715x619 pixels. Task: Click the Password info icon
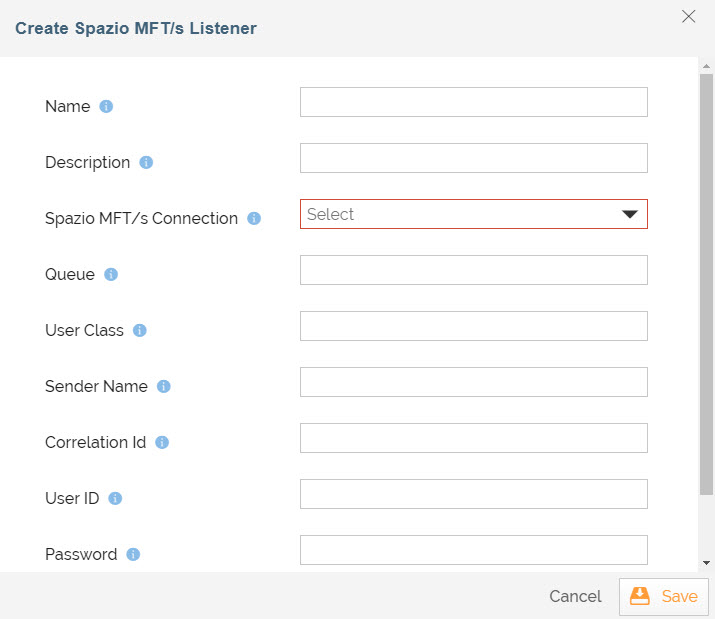click(x=133, y=554)
